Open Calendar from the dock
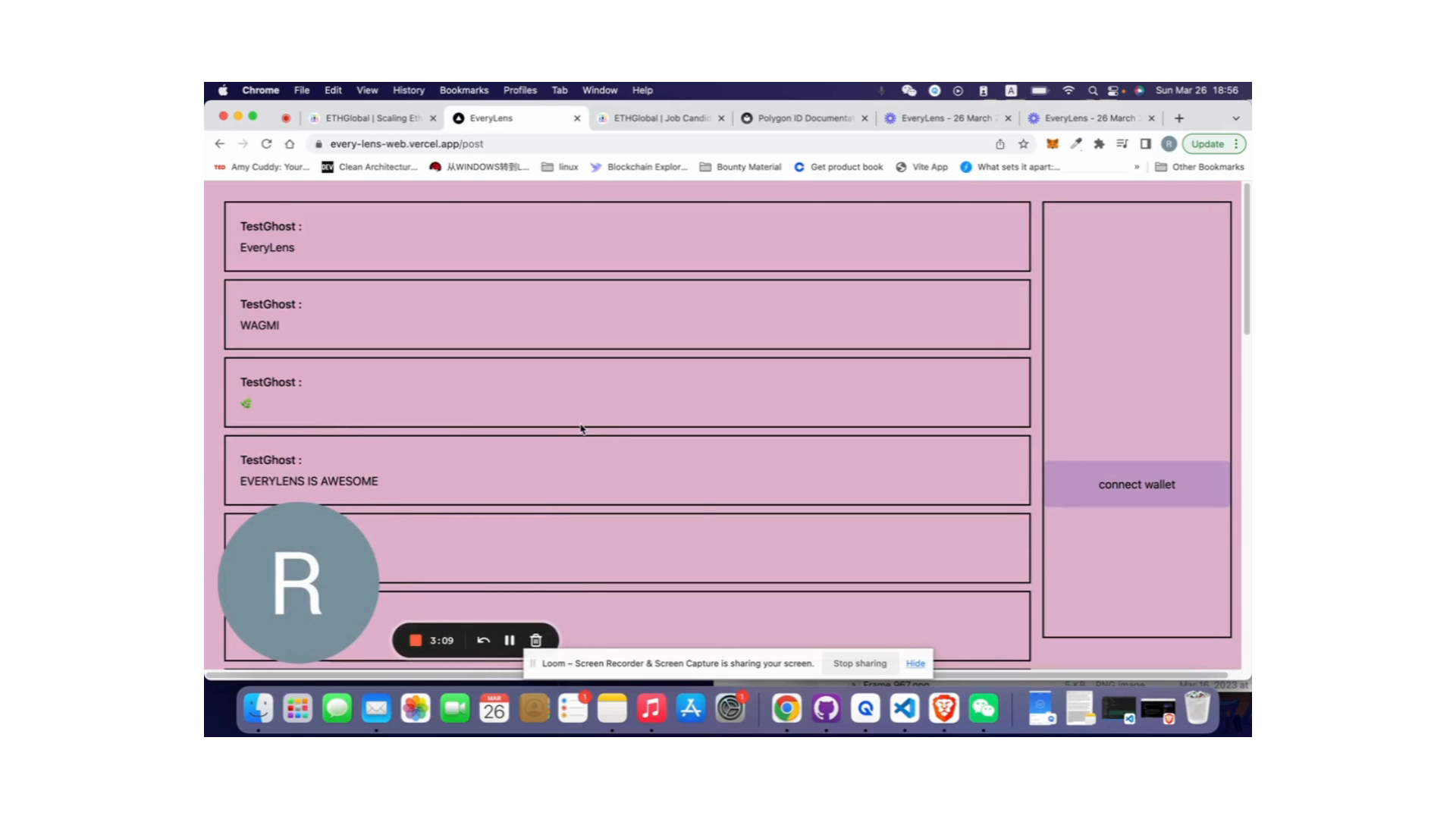The image size is (1456, 819). click(x=494, y=708)
